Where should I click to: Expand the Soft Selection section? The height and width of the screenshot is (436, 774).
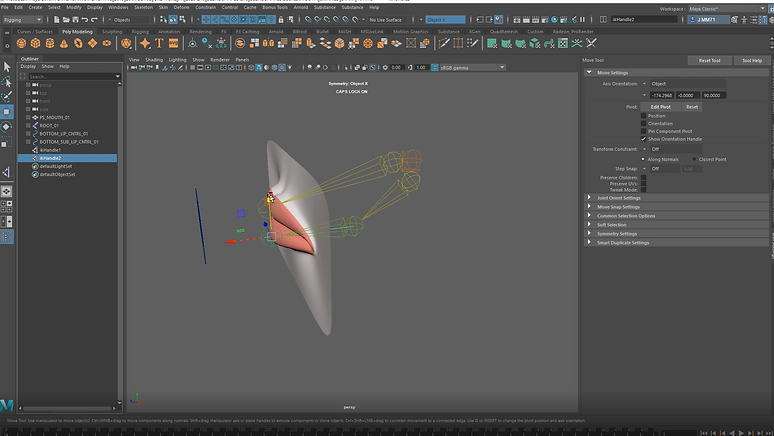[589, 225]
